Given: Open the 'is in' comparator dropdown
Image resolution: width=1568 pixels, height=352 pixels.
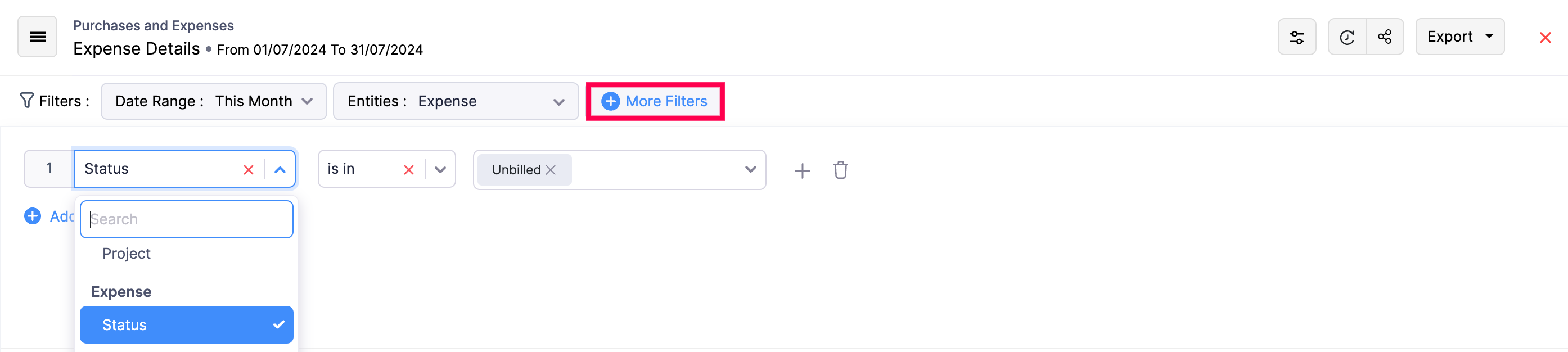Looking at the screenshot, I should point(440,169).
